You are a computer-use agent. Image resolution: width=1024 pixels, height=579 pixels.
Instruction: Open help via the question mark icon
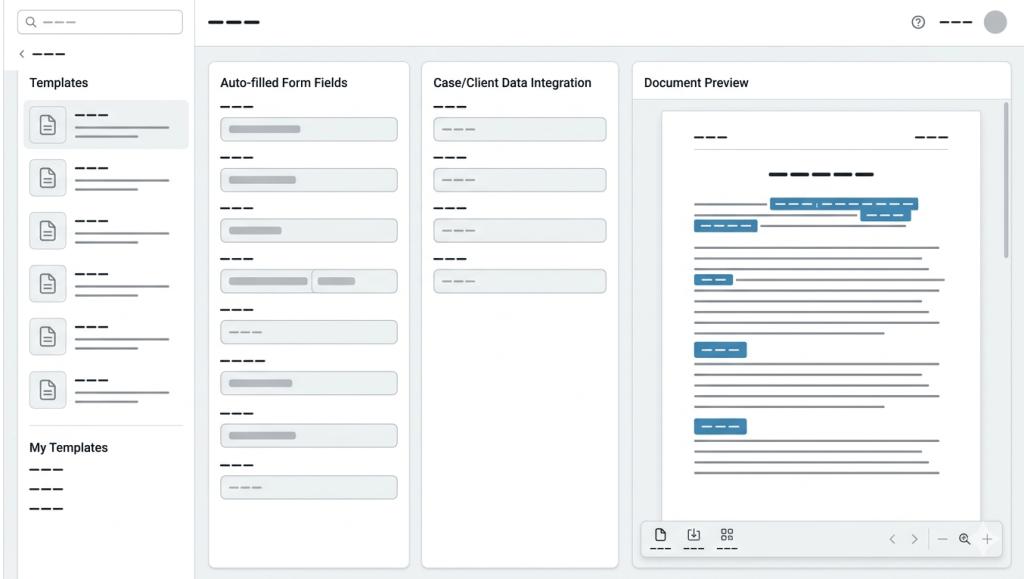click(x=918, y=22)
